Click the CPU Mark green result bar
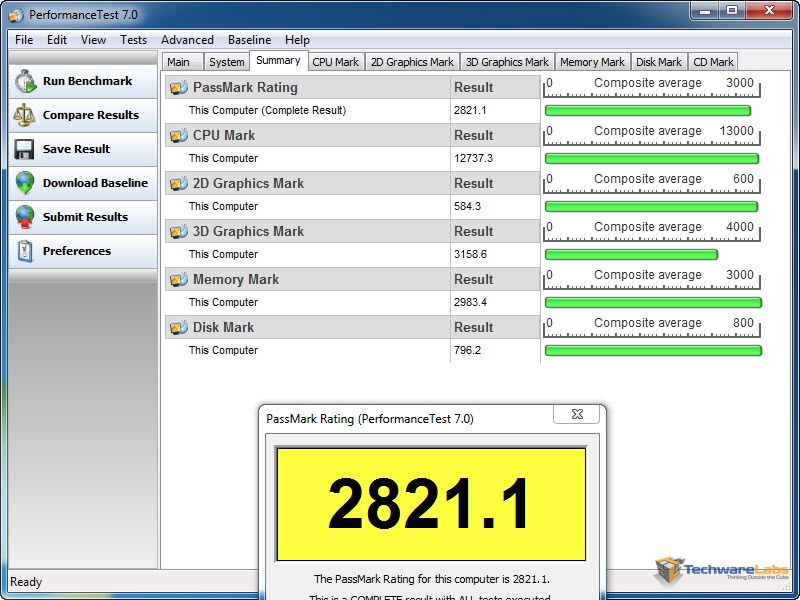Viewport: 800px width, 600px height. [652, 159]
